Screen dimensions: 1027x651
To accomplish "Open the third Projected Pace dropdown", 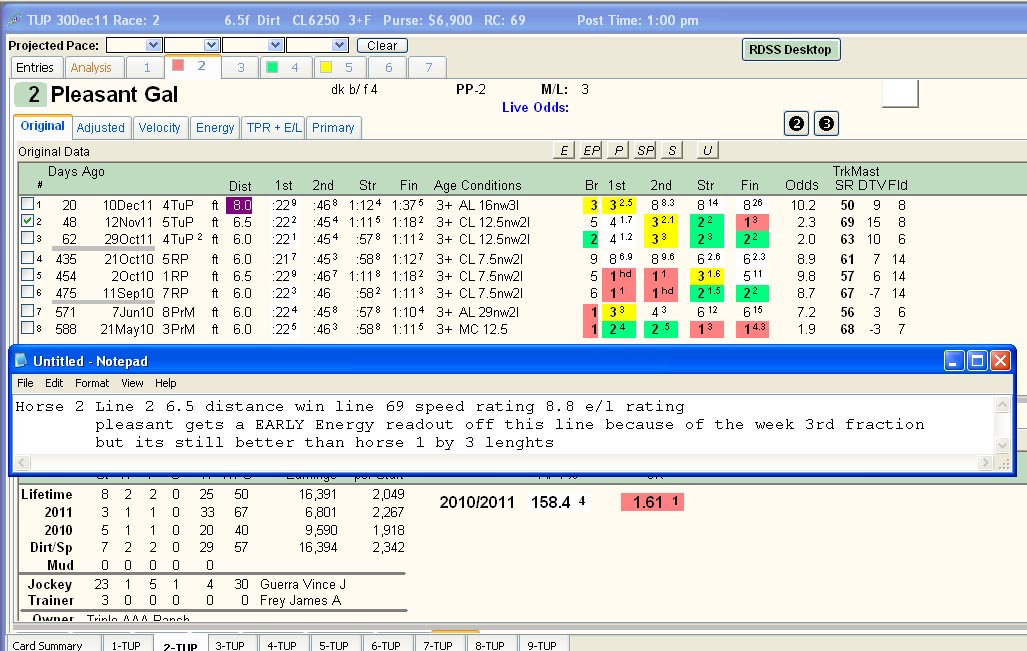I will pyautogui.click(x=275, y=45).
